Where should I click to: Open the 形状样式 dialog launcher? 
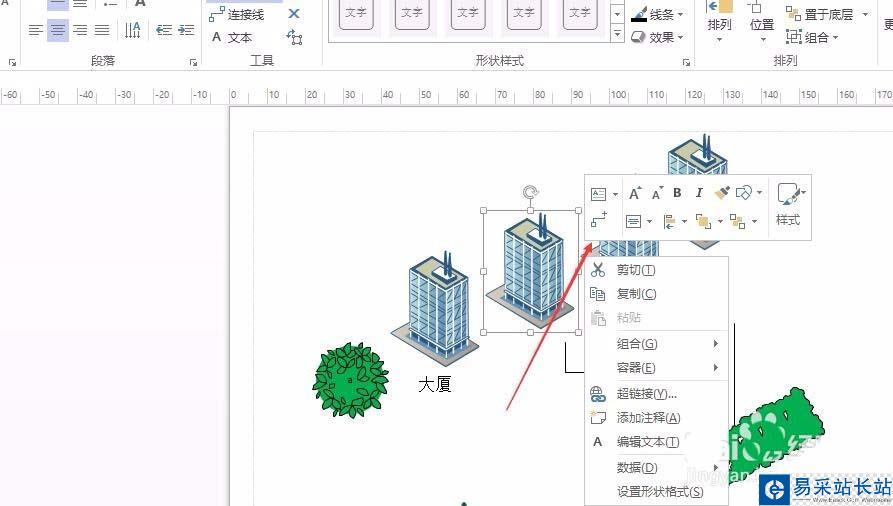point(686,63)
